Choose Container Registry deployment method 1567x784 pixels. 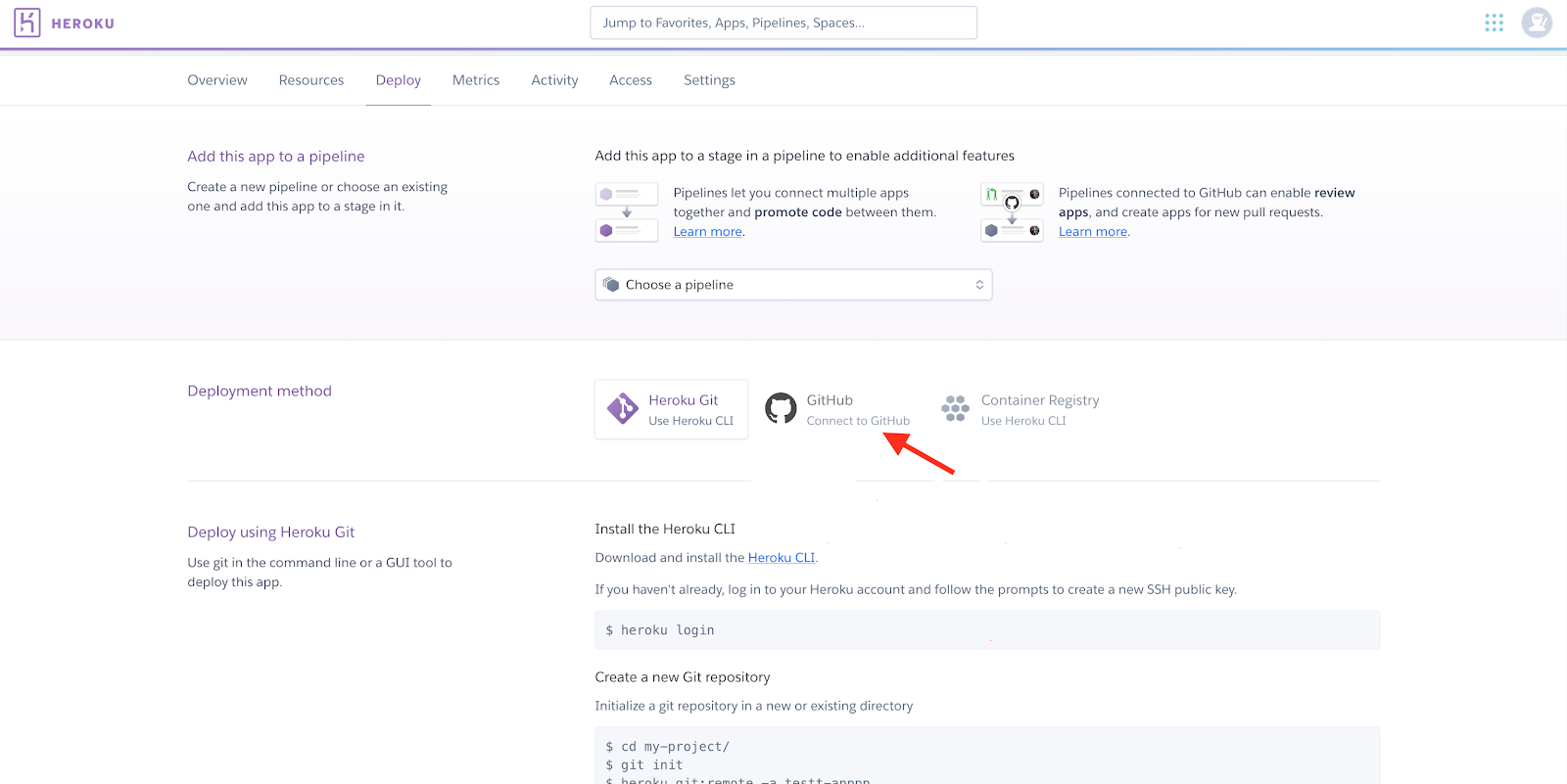[x=1021, y=409]
